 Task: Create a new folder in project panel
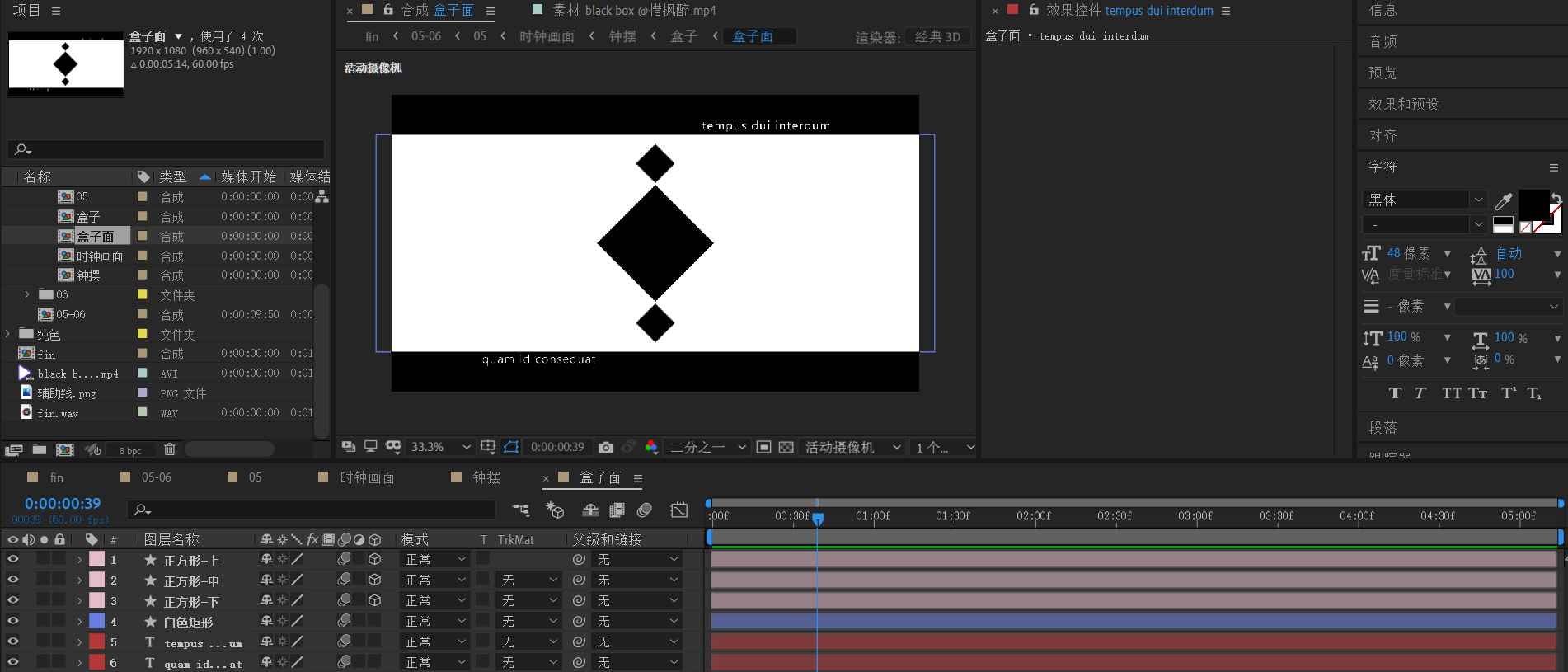[x=39, y=449]
